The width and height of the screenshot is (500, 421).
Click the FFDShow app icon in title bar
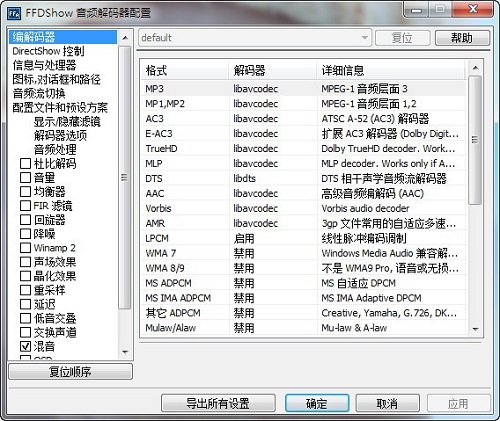click(14, 13)
